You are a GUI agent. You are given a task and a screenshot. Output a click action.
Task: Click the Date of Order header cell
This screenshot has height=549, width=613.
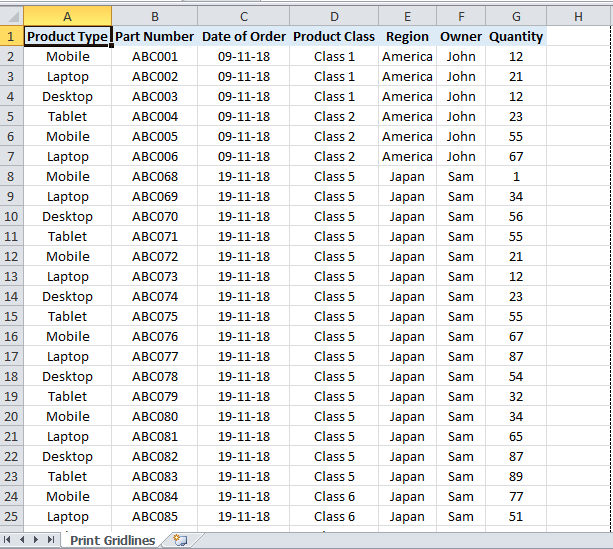click(x=244, y=36)
